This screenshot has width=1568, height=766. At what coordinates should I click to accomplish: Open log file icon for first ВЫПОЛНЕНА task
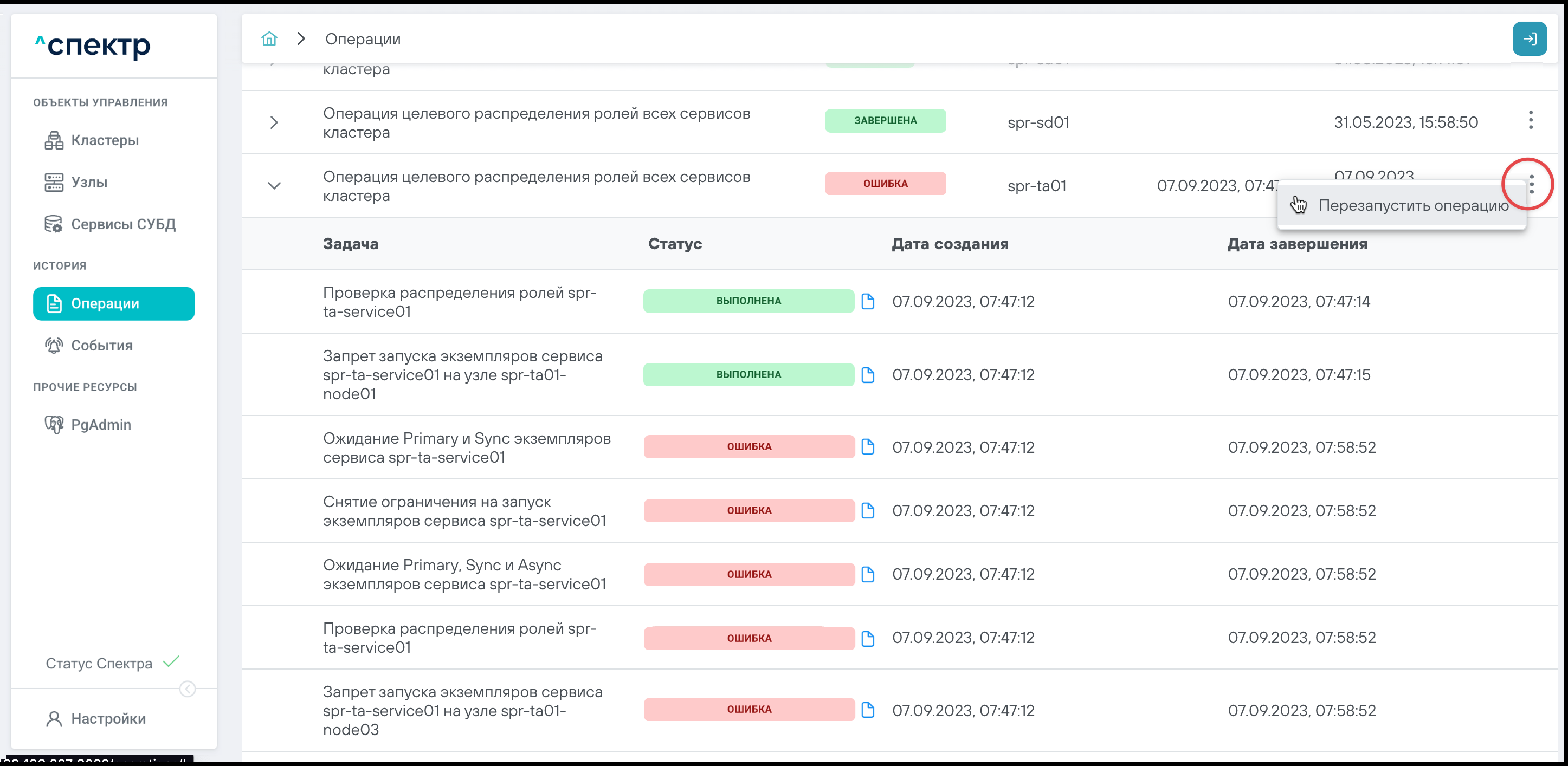[x=868, y=301]
